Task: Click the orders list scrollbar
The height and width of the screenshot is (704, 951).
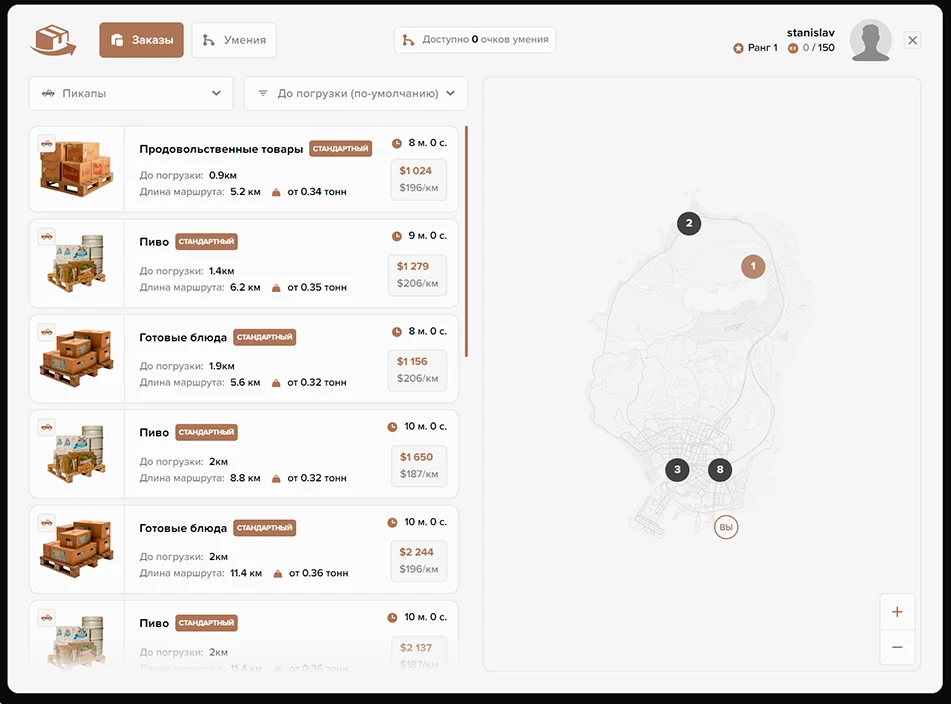Action: 466,241
